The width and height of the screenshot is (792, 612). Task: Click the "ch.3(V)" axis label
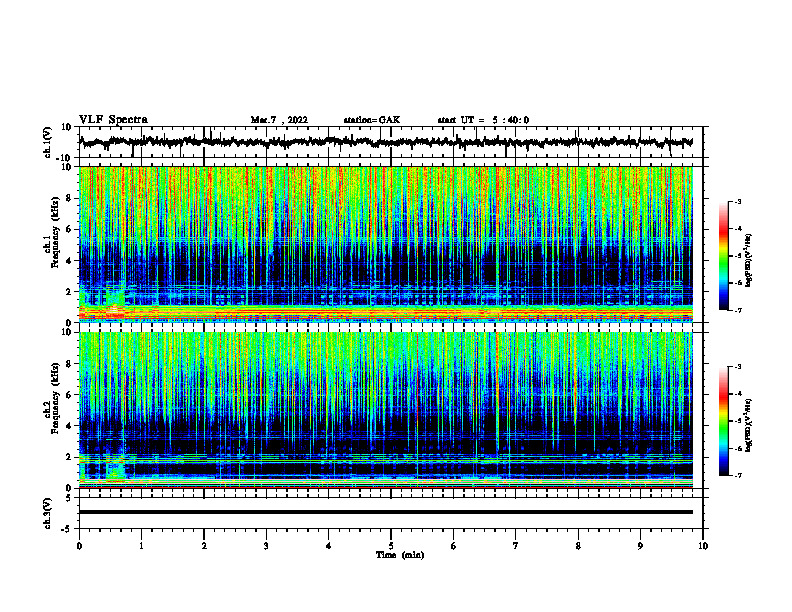[x=48, y=513]
